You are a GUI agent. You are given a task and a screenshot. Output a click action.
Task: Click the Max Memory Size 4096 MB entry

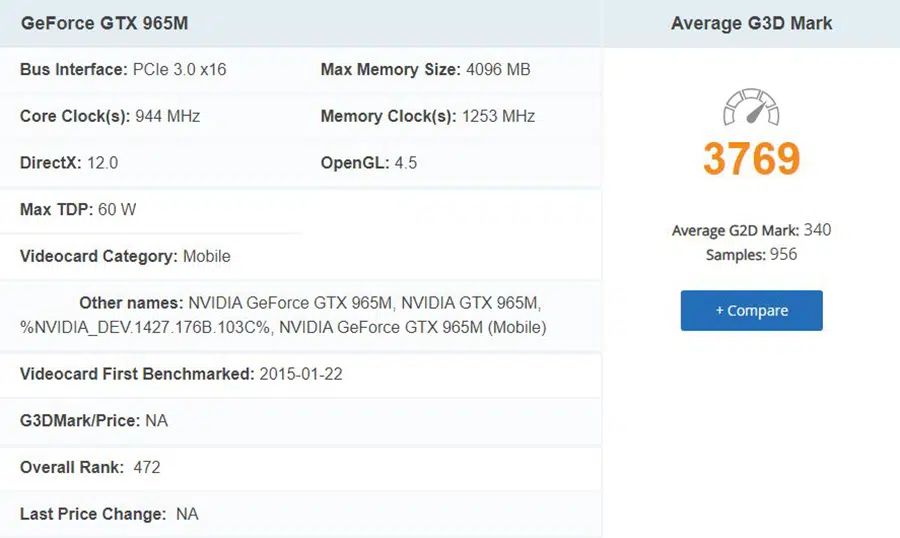click(x=425, y=70)
